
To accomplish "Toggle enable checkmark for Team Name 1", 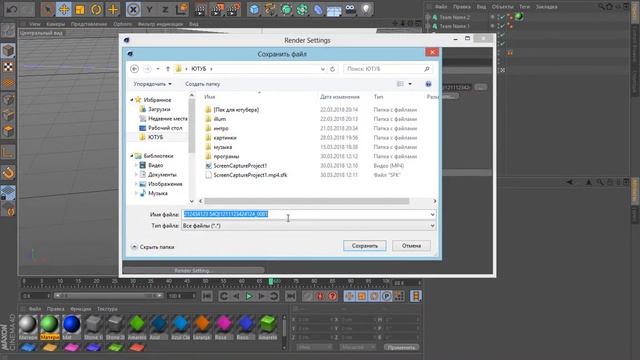I will pos(502,26).
